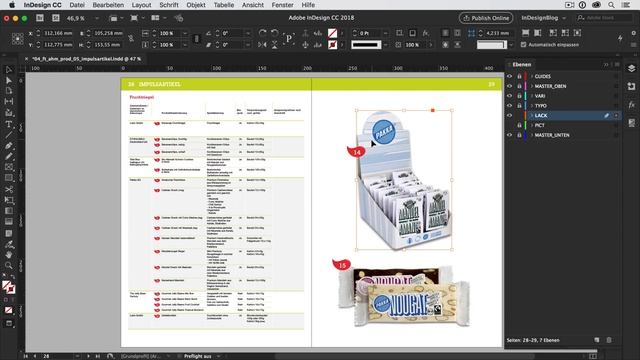
Task: Select the Type tool
Action: (x=9, y=124)
